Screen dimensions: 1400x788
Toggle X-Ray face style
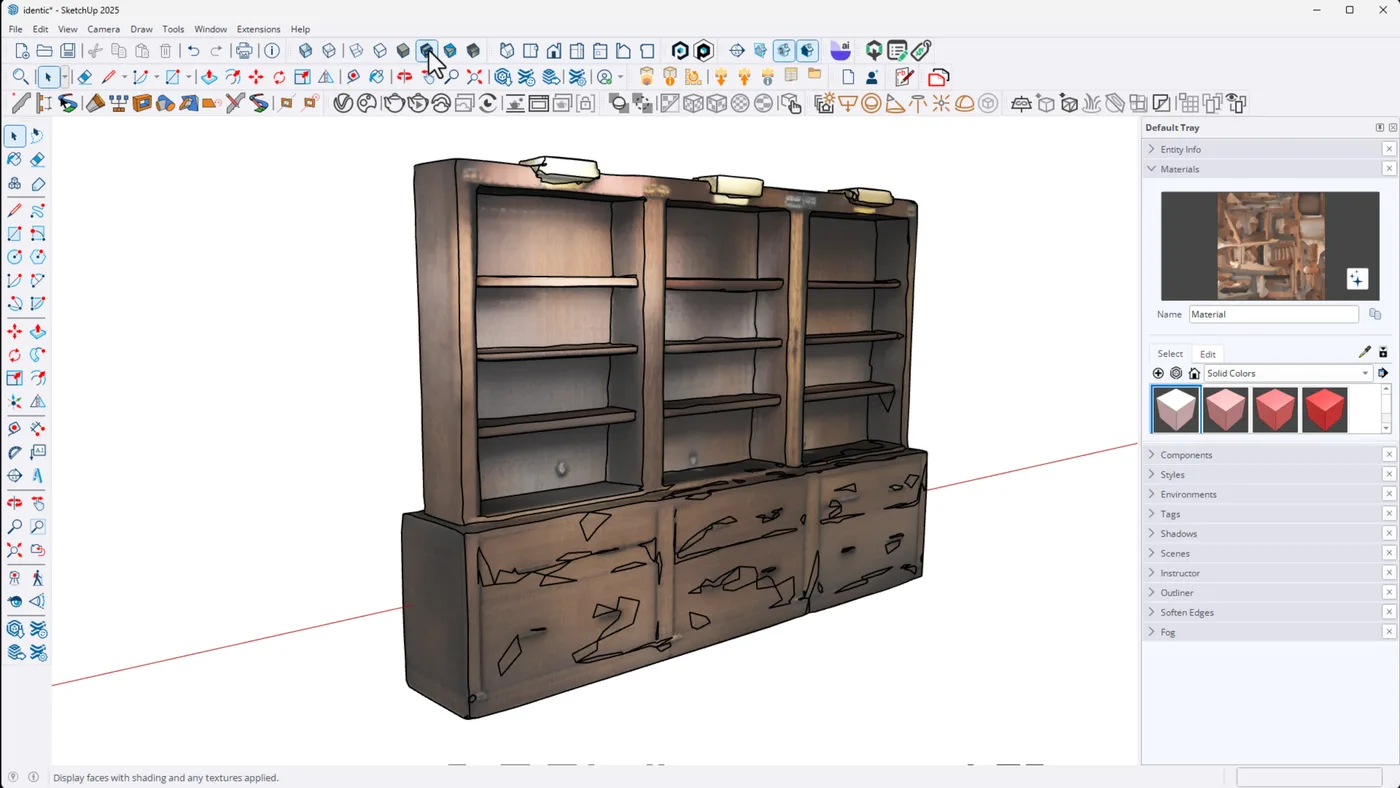click(306, 51)
